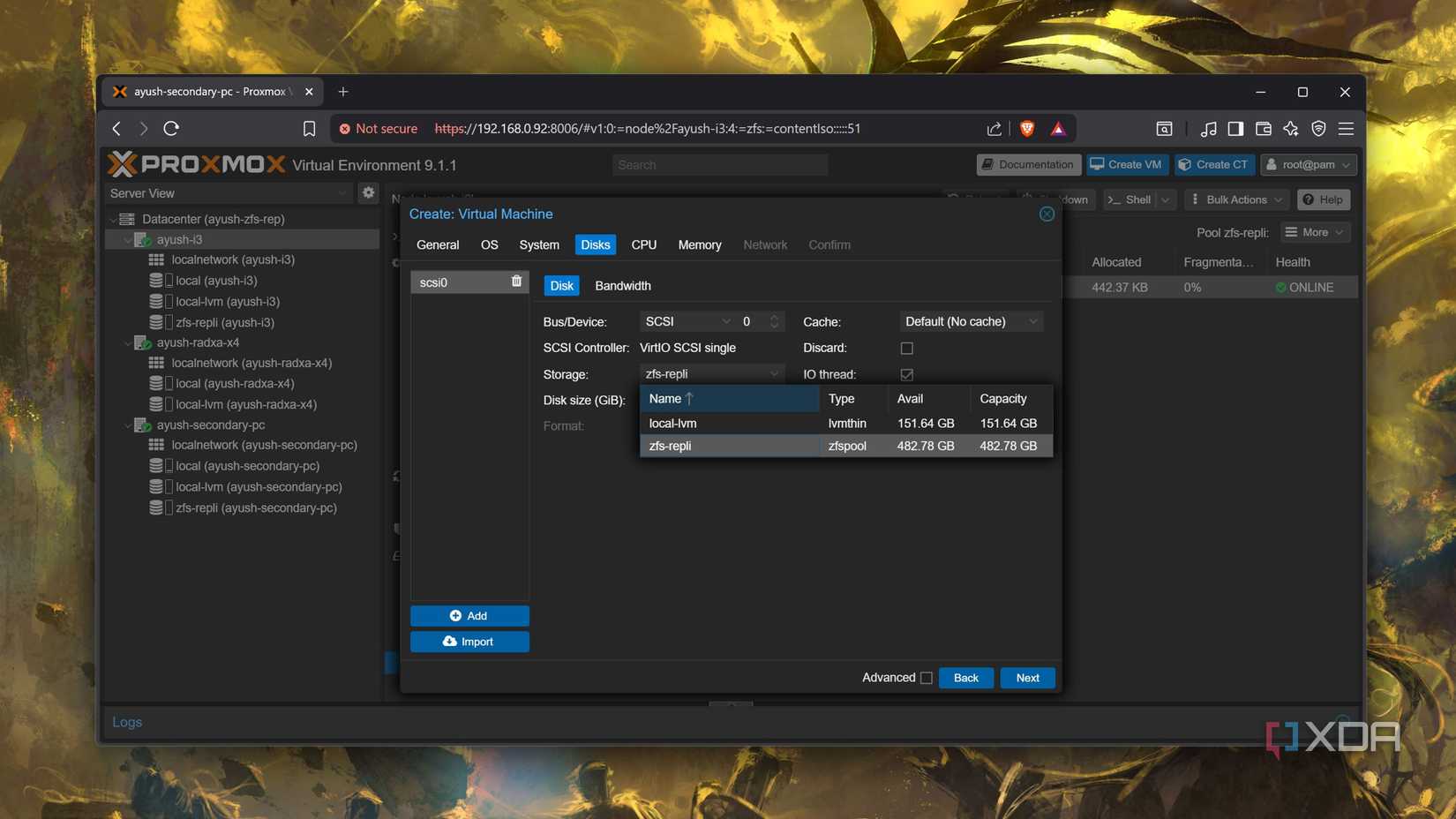Reload the page with the browser refresh icon

point(171,128)
